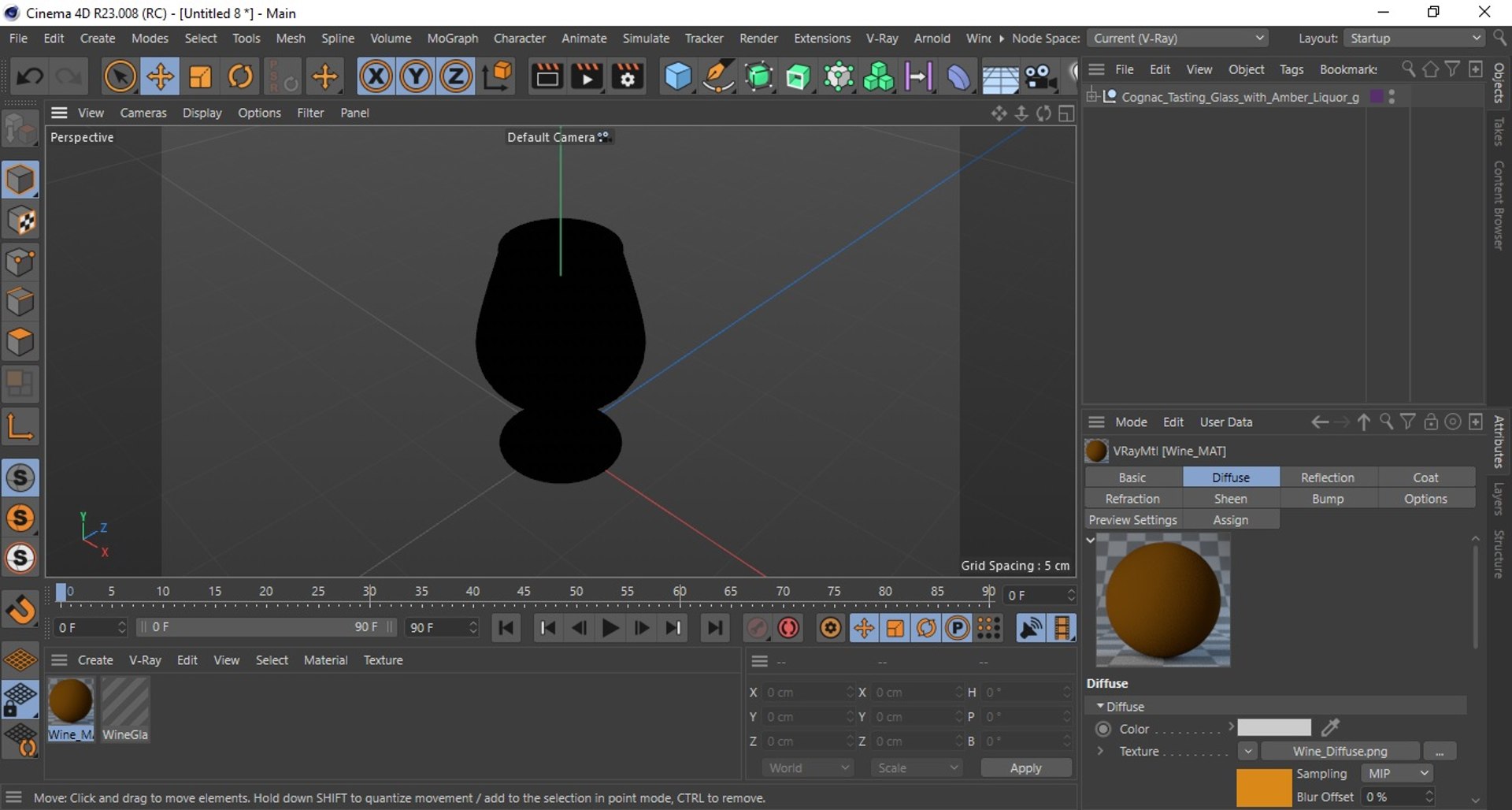Open the MoGraph menu
This screenshot has width=1512, height=810.
tap(452, 38)
